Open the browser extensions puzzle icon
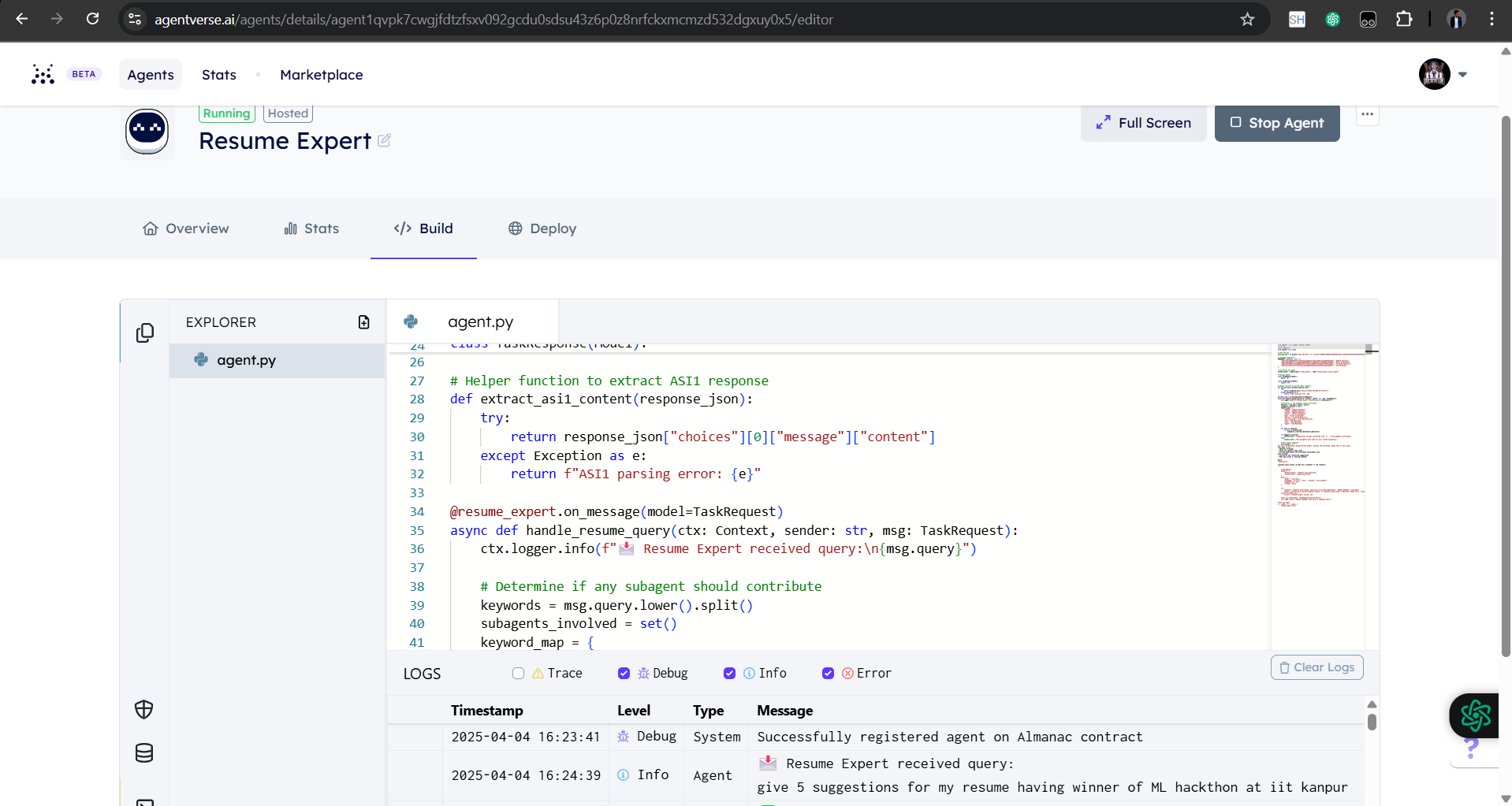Screen dimensions: 1512x806 (x=1404, y=19)
